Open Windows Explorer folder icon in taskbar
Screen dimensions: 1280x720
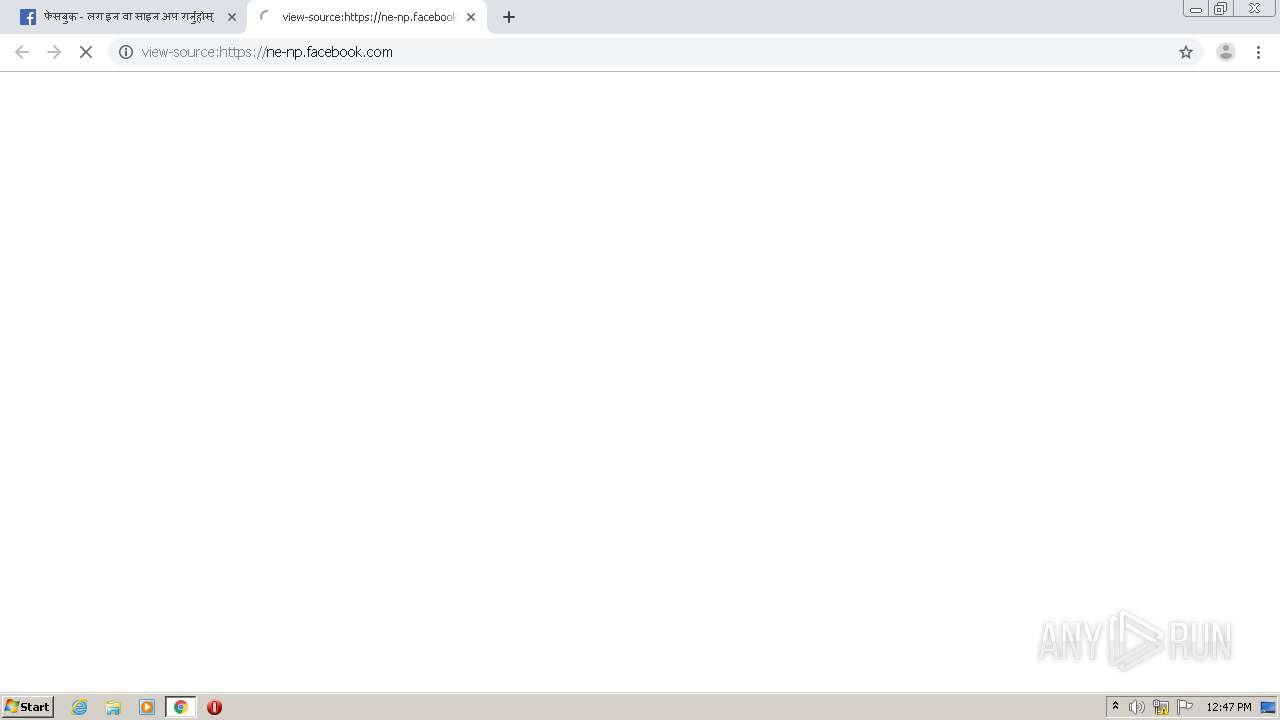[113, 707]
